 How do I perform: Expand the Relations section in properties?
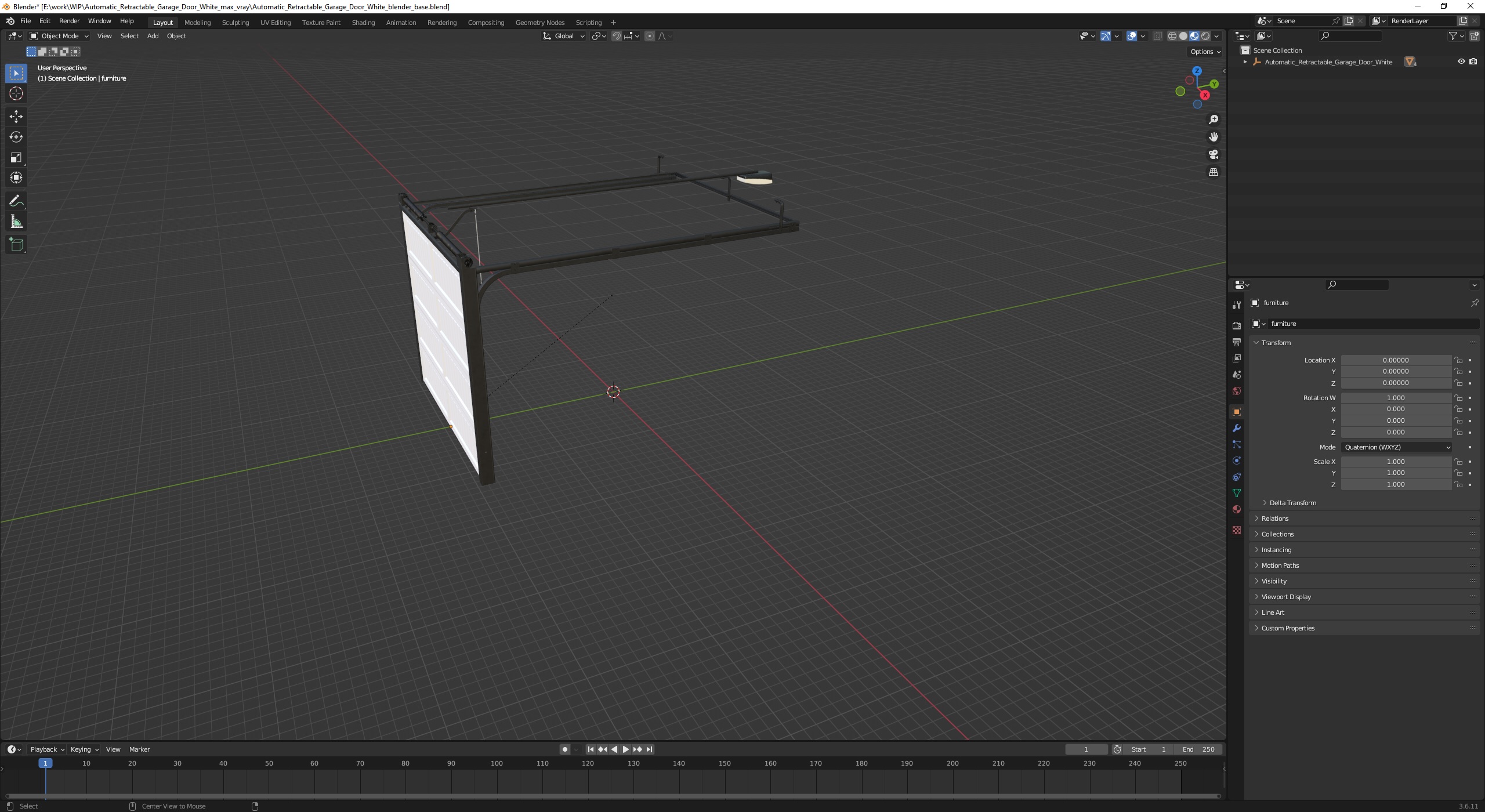[1274, 518]
